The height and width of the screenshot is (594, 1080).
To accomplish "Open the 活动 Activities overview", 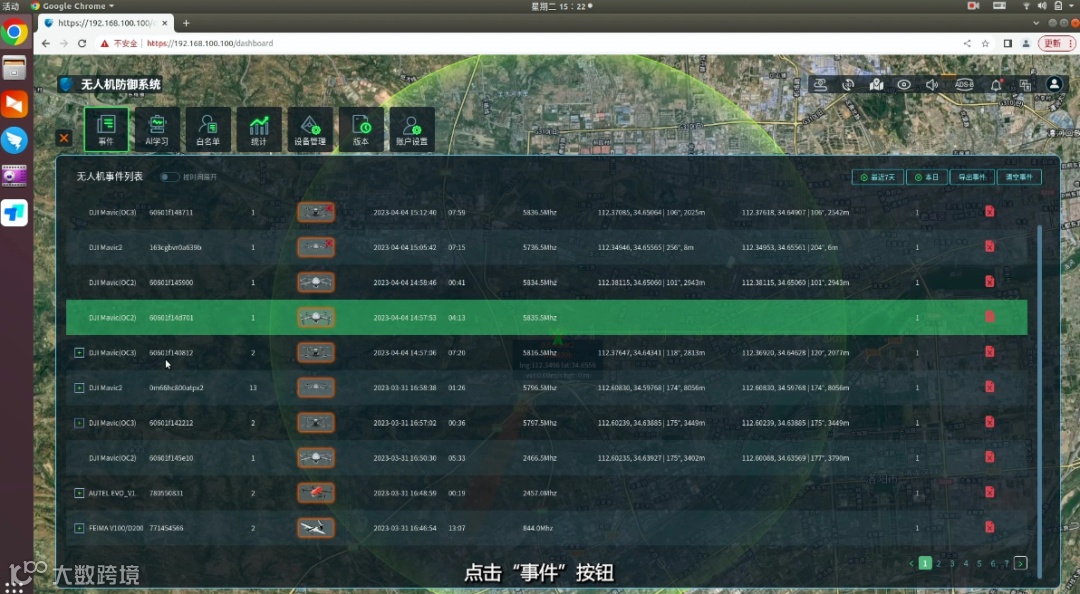I will 10,6.
